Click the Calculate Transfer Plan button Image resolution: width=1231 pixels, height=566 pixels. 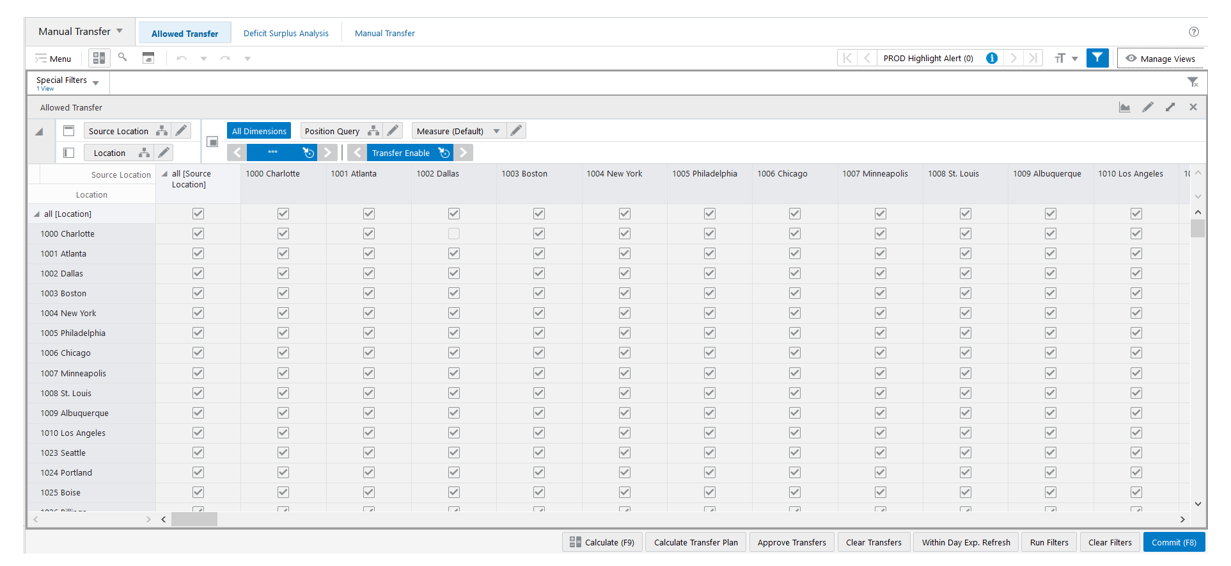tap(696, 542)
